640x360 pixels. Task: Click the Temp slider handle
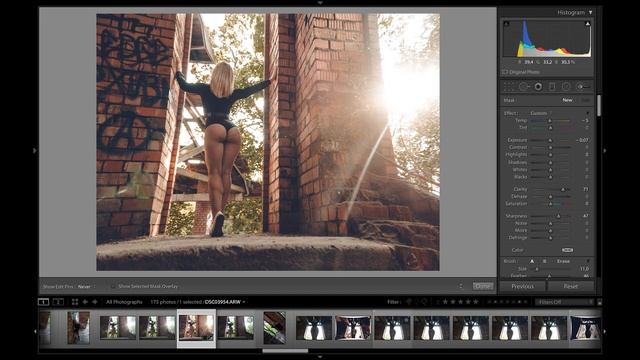[x=550, y=121]
